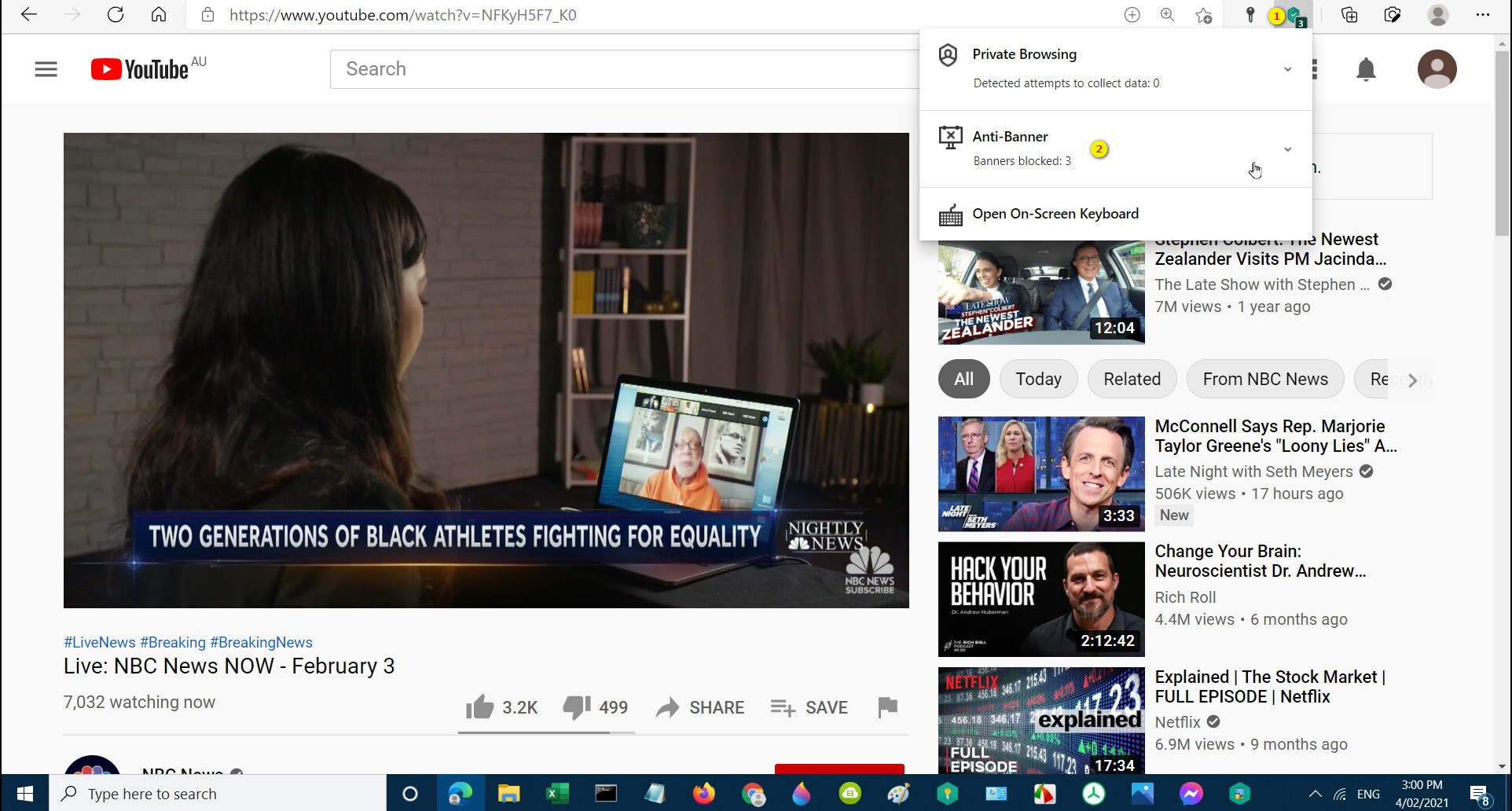1512x811 pixels.
Task: Open the taskbar clock and date
Action: coord(1422,794)
